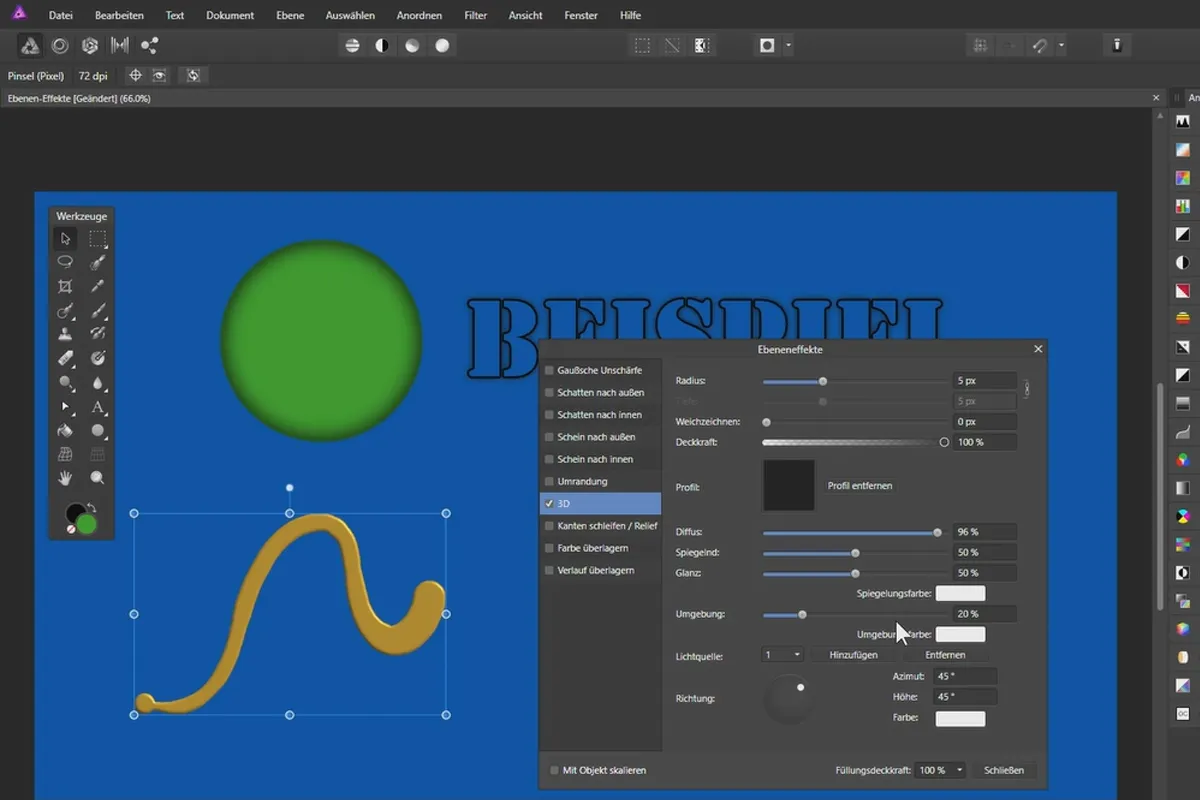Select the rectangular marquee tool

98,238
